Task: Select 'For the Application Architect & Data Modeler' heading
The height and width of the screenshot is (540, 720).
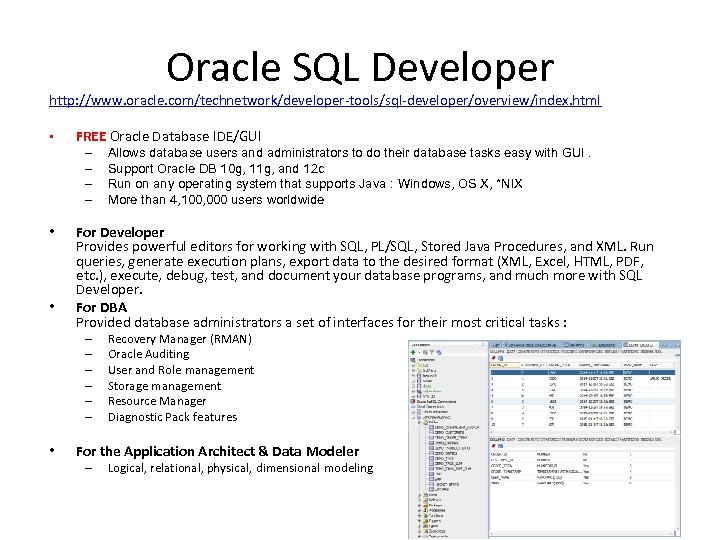Action: [x=218, y=451]
